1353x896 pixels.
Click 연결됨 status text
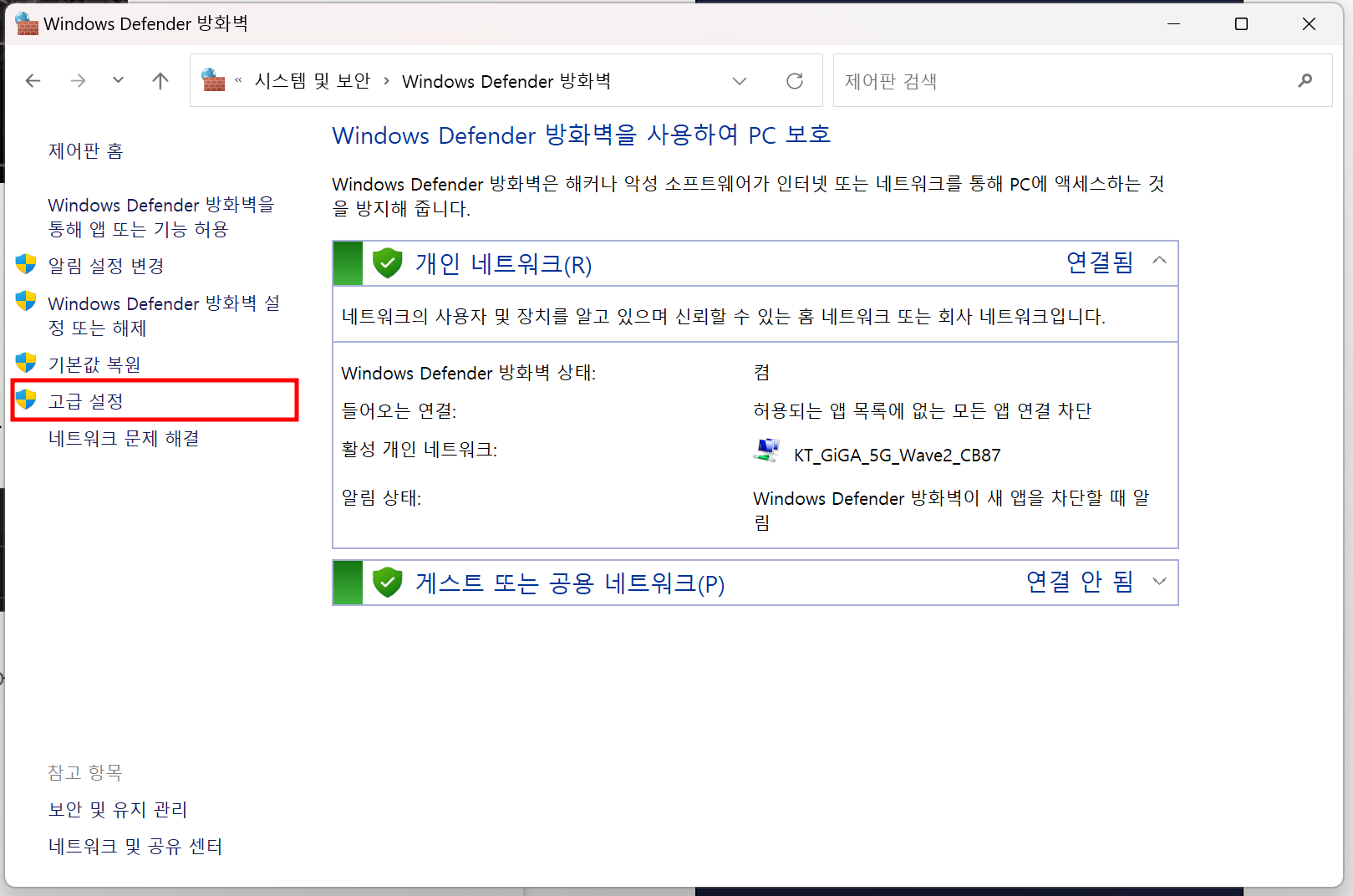click(1100, 262)
